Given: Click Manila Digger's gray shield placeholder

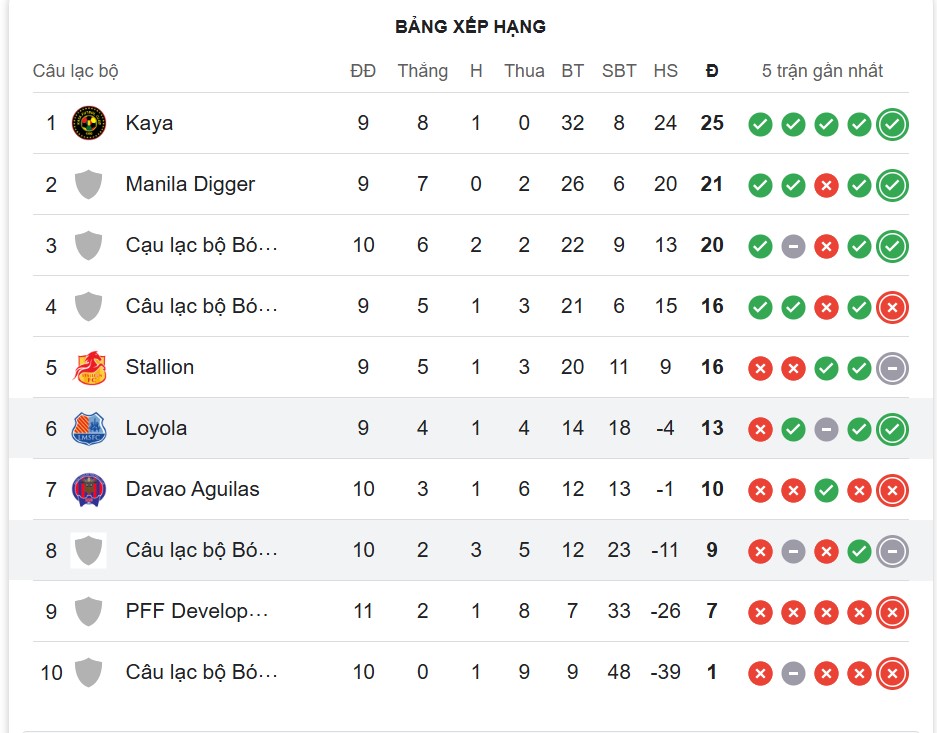Looking at the screenshot, I should tap(89, 184).
